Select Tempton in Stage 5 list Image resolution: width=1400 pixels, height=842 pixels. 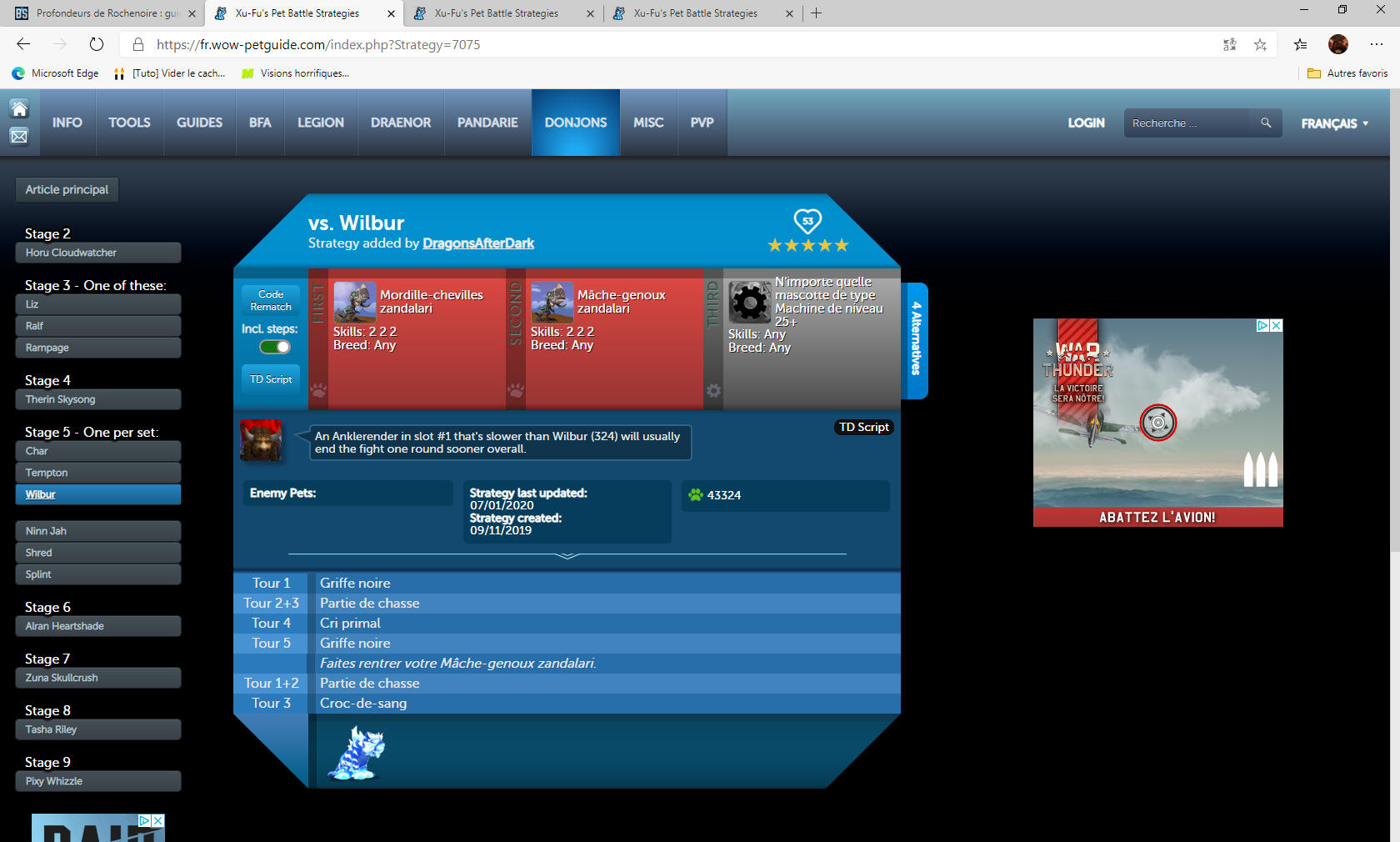(x=98, y=473)
